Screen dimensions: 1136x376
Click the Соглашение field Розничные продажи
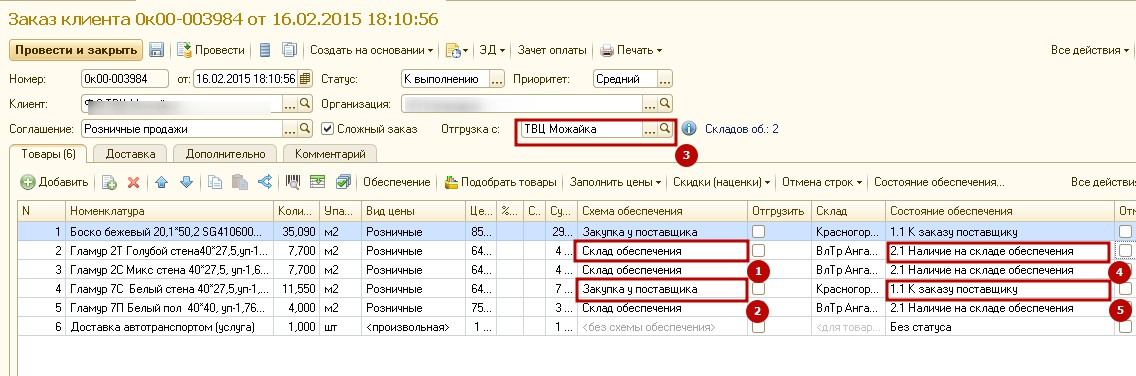coord(181,129)
